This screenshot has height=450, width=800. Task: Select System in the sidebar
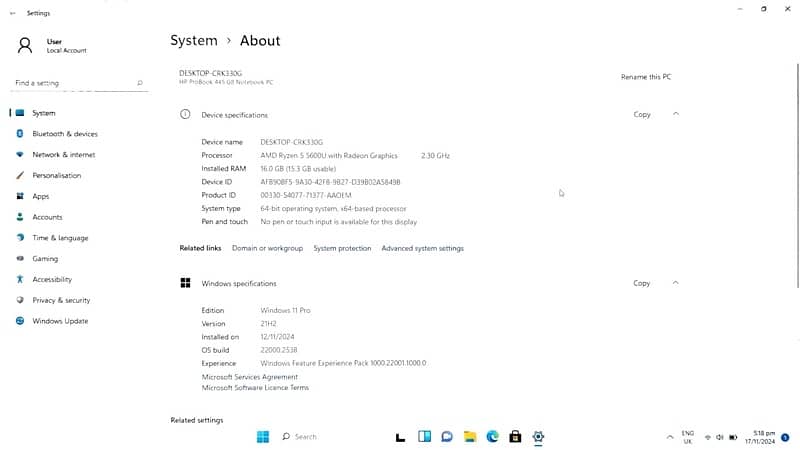44,113
